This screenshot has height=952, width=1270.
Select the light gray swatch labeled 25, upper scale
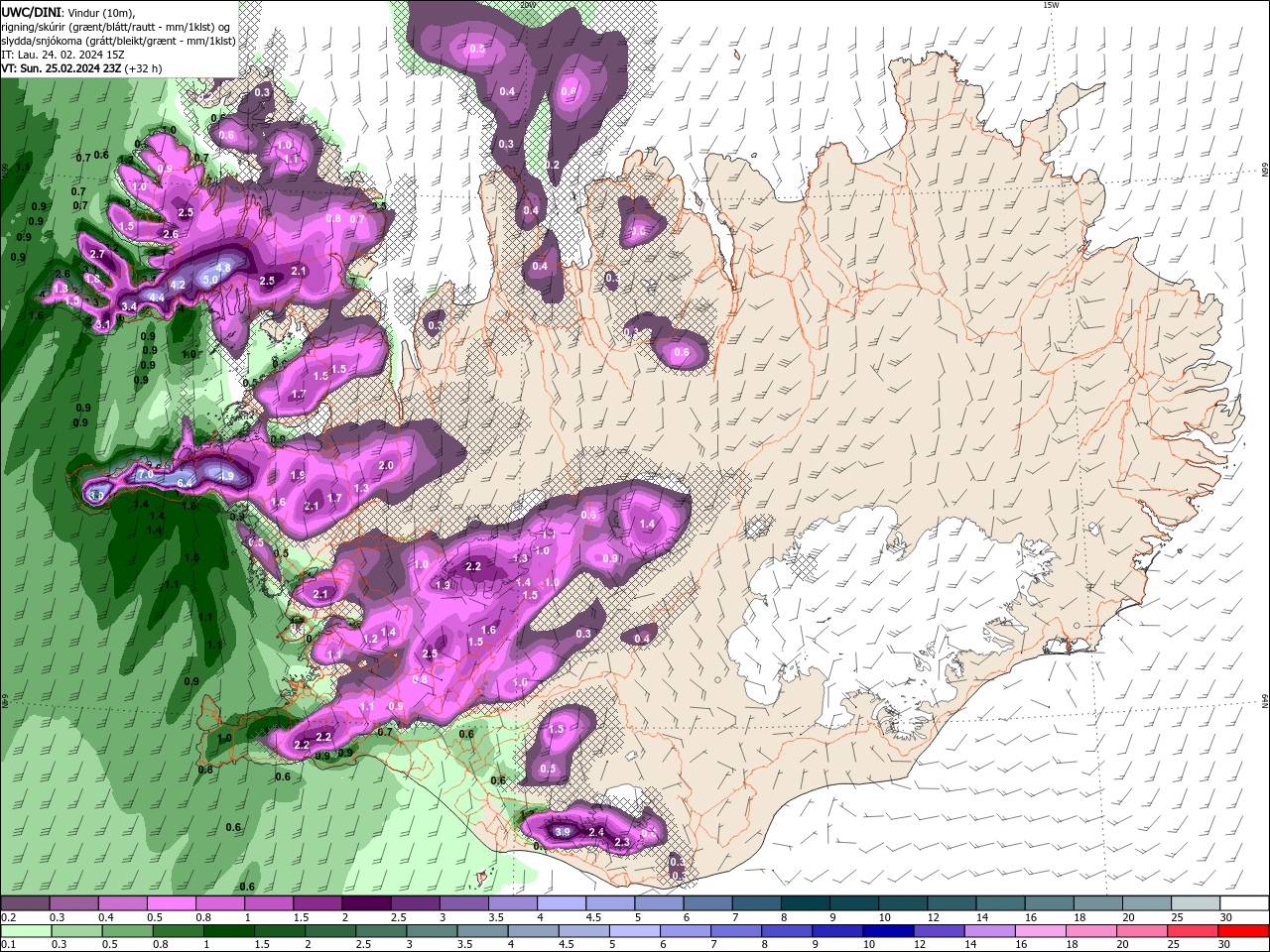click(1196, 903)
